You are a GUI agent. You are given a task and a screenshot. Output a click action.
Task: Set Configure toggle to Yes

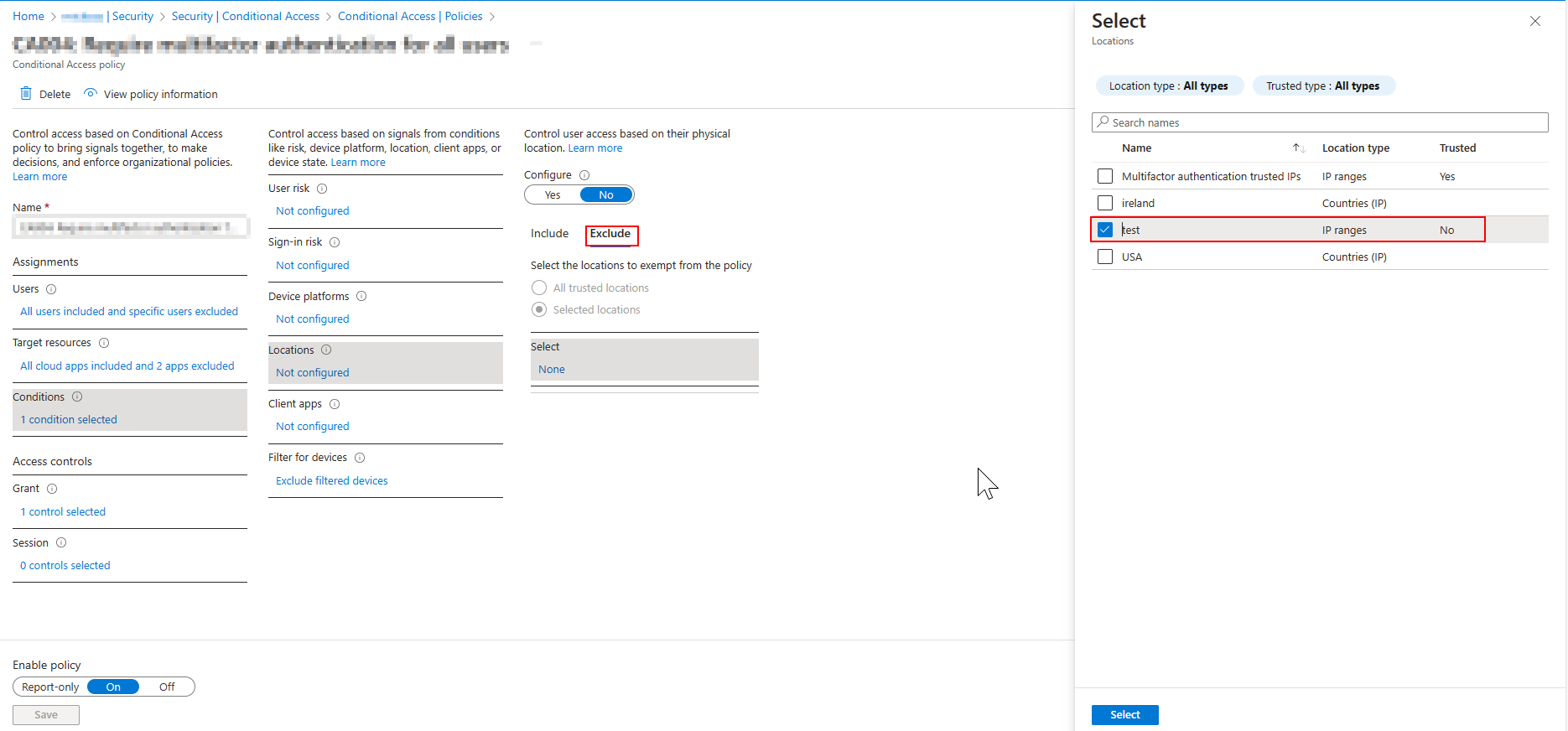(x=553, y=195)
